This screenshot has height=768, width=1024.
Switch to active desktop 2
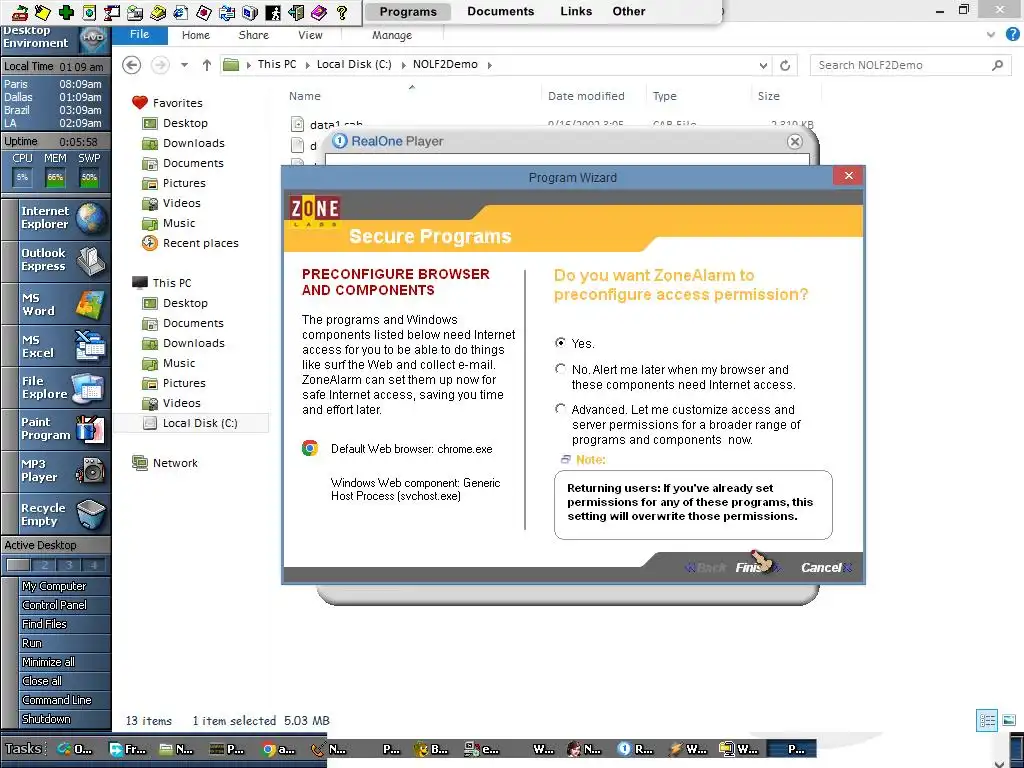click(x=44, y=565)
